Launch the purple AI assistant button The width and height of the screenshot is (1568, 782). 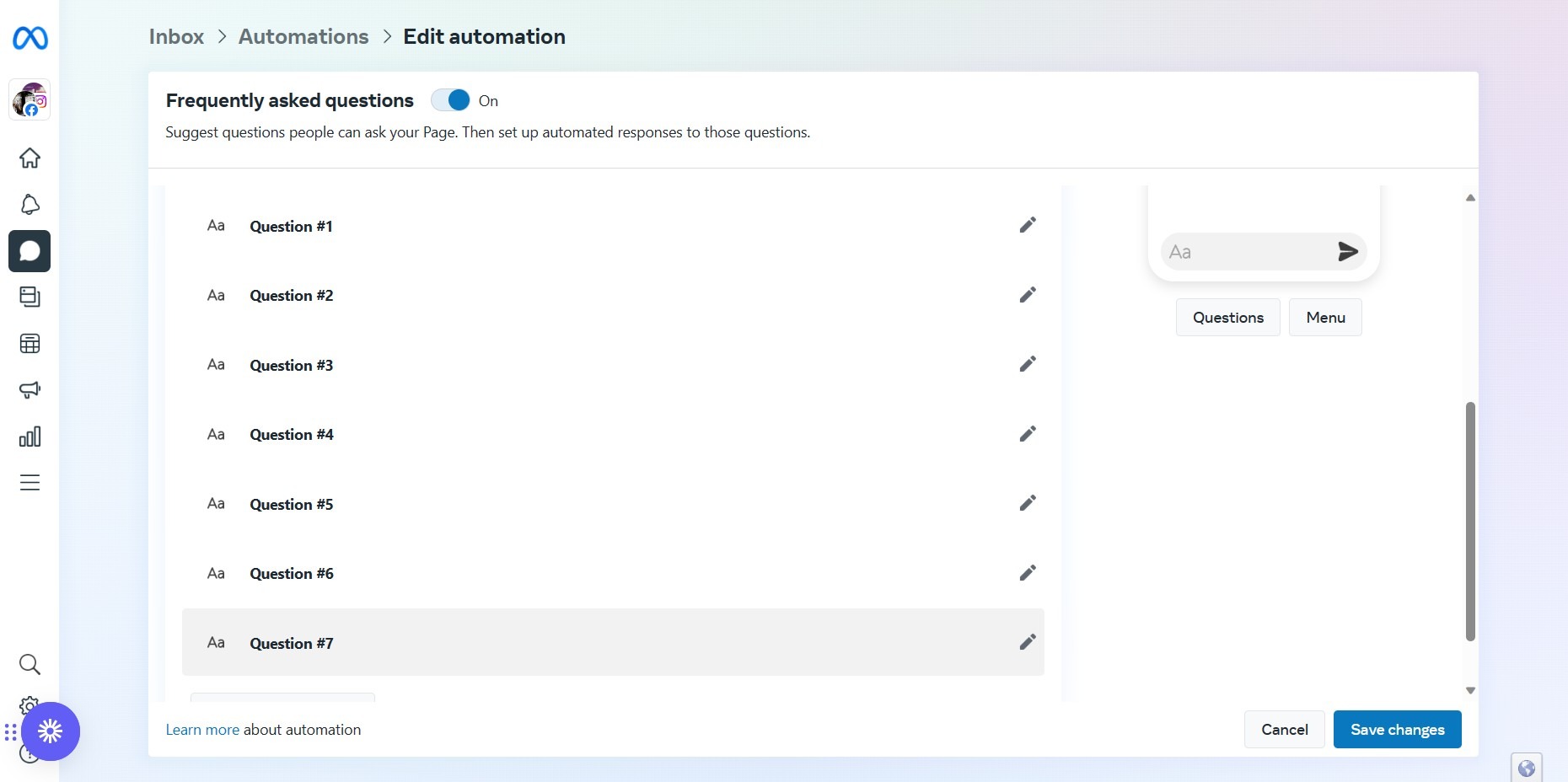coord(51,731)
